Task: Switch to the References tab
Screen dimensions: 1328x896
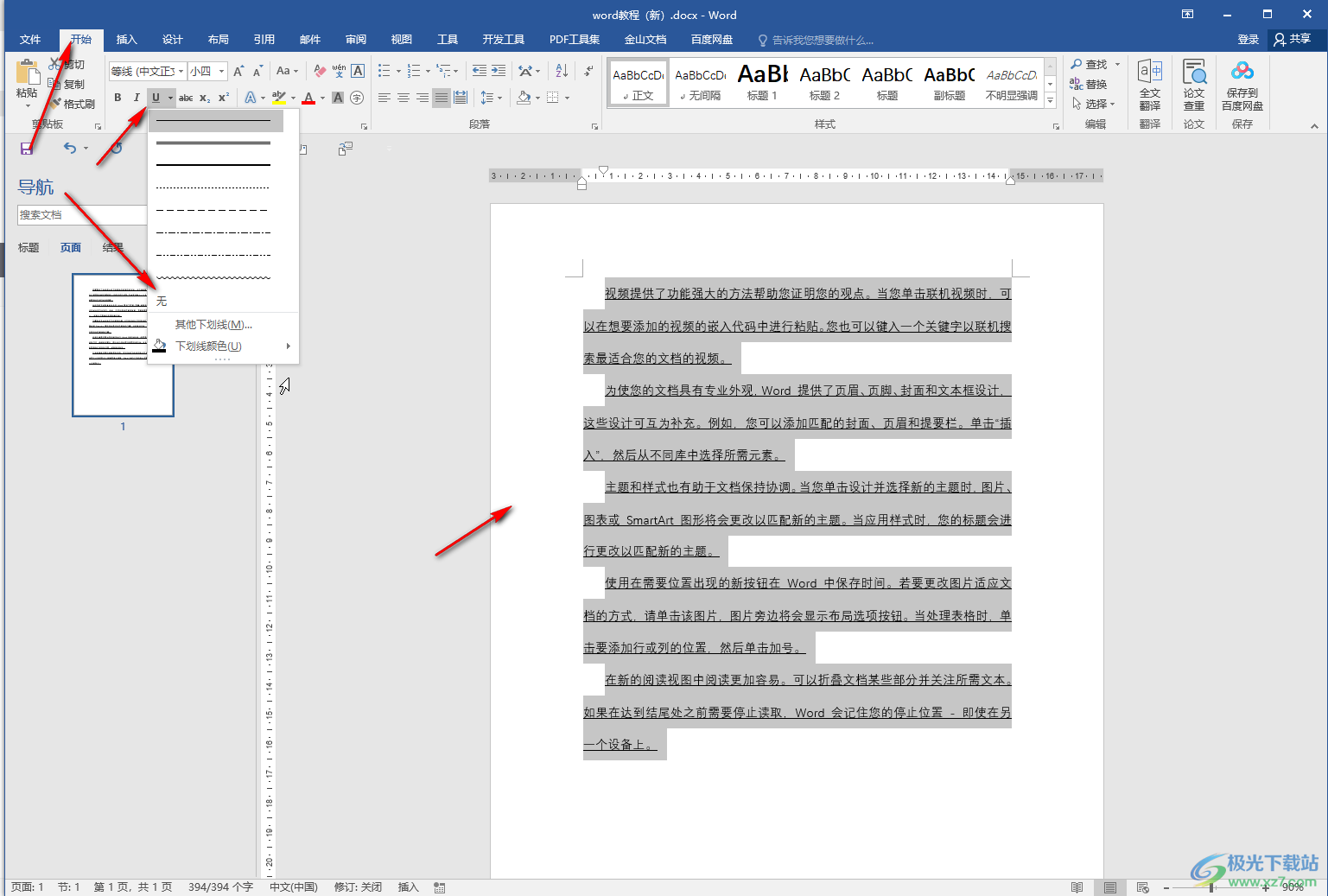Action: tap(264, 40)
